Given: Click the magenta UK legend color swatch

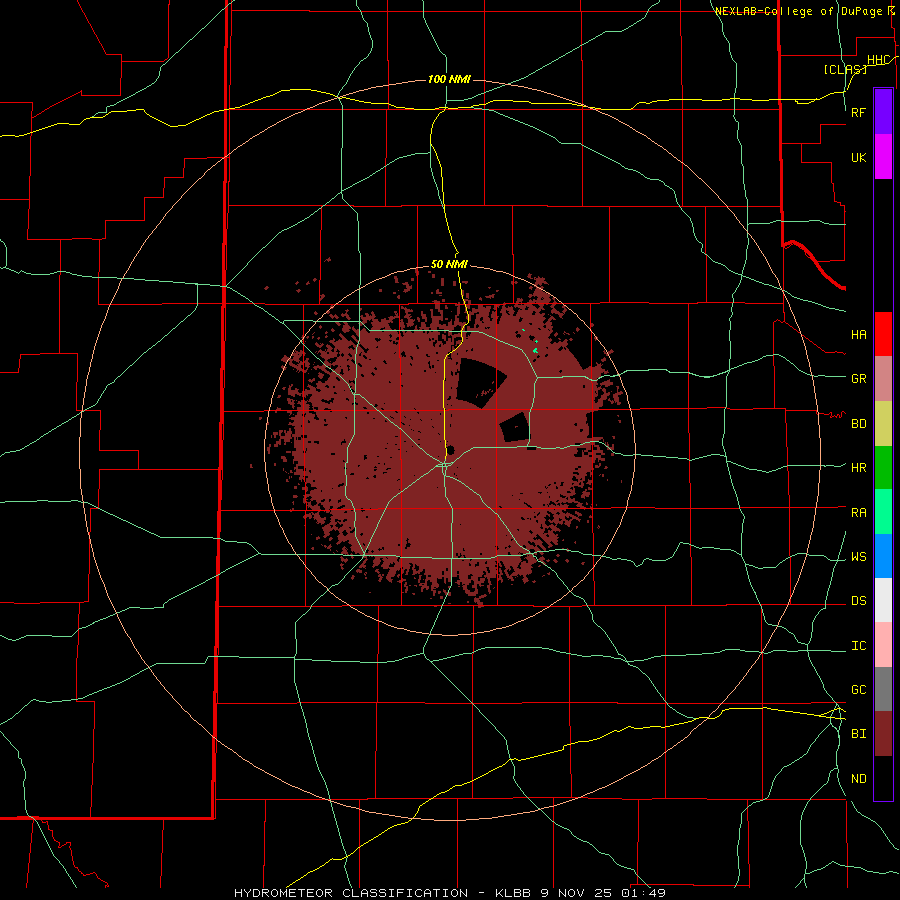Looking at the screenshot, I should 883,157.
